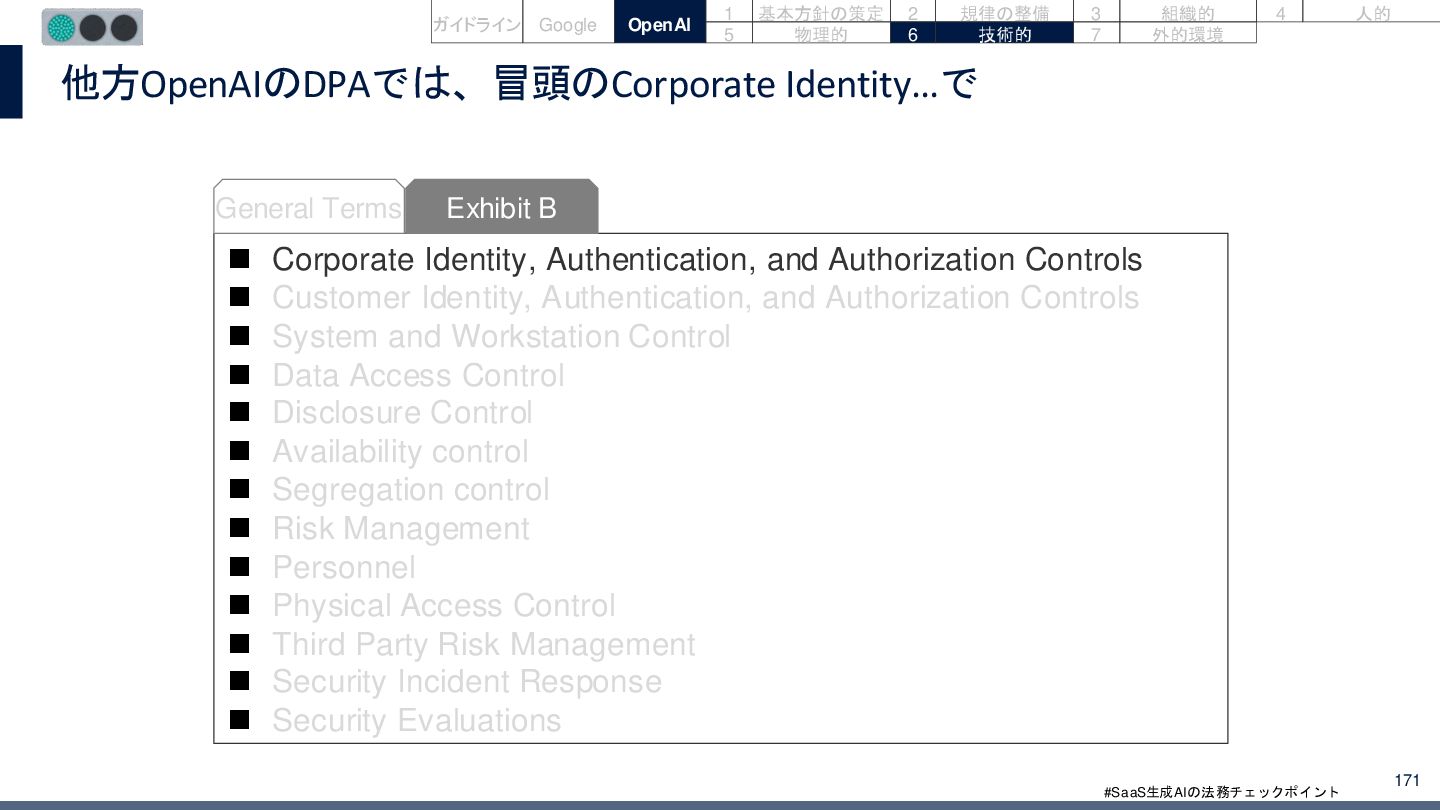Select the System and Workstation Control item
The height and width of the screenshot is (810, 1440).
pos(501,336)
